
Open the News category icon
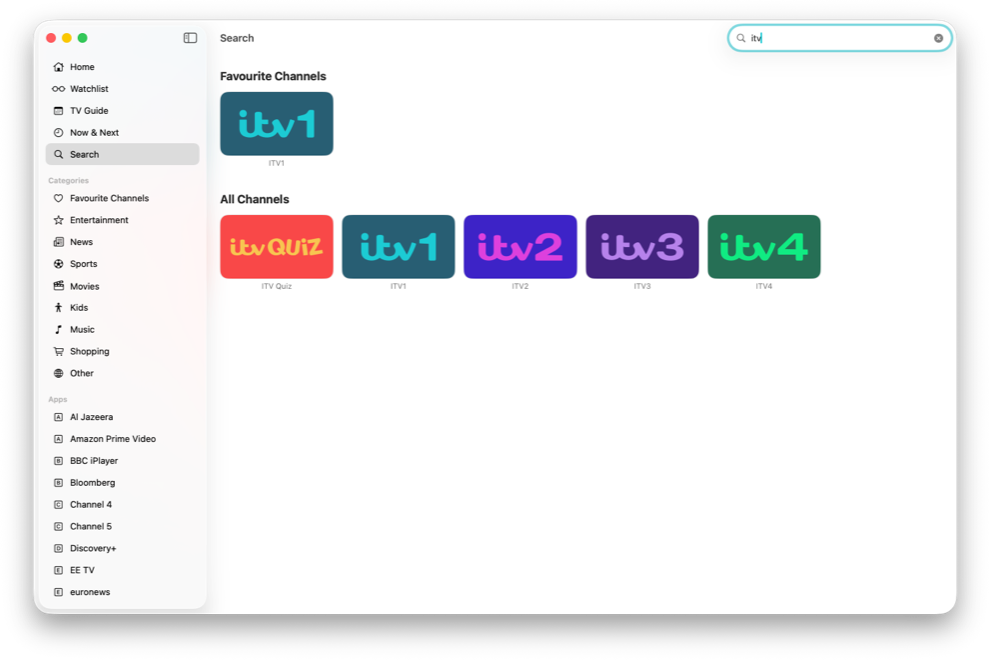click(59, 242)
